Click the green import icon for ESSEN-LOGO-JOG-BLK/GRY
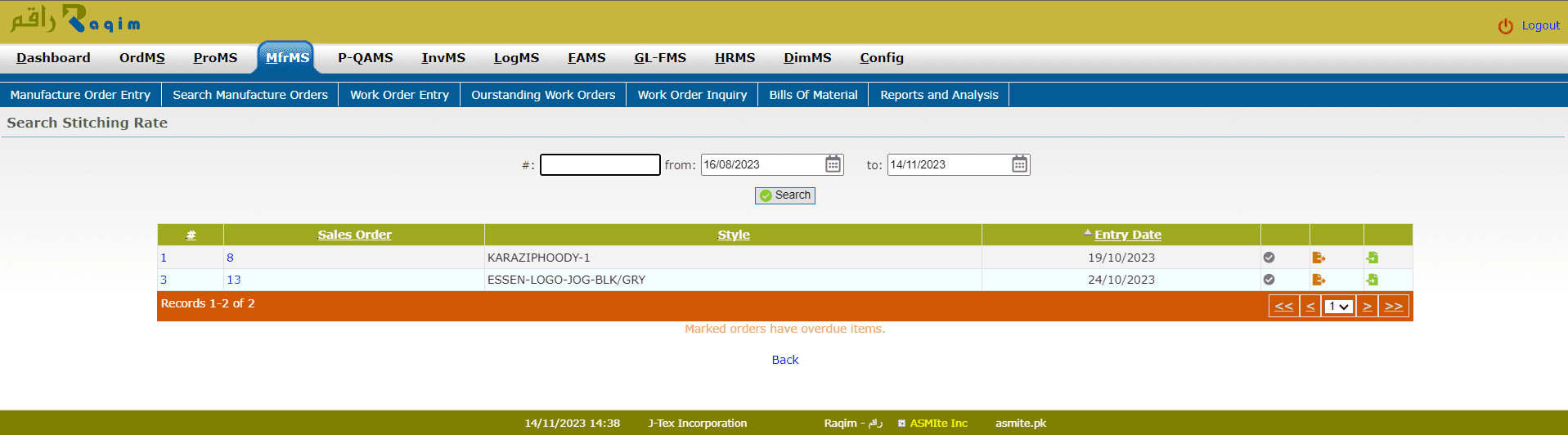Screen dimensions: 1568x435 point(1372,280)
